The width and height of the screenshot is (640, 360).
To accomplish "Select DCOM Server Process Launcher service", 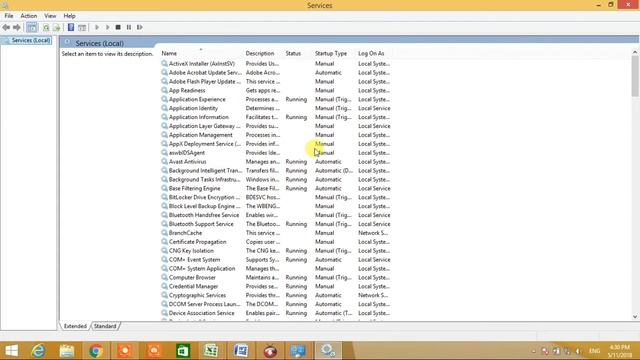I will [276, 304].
